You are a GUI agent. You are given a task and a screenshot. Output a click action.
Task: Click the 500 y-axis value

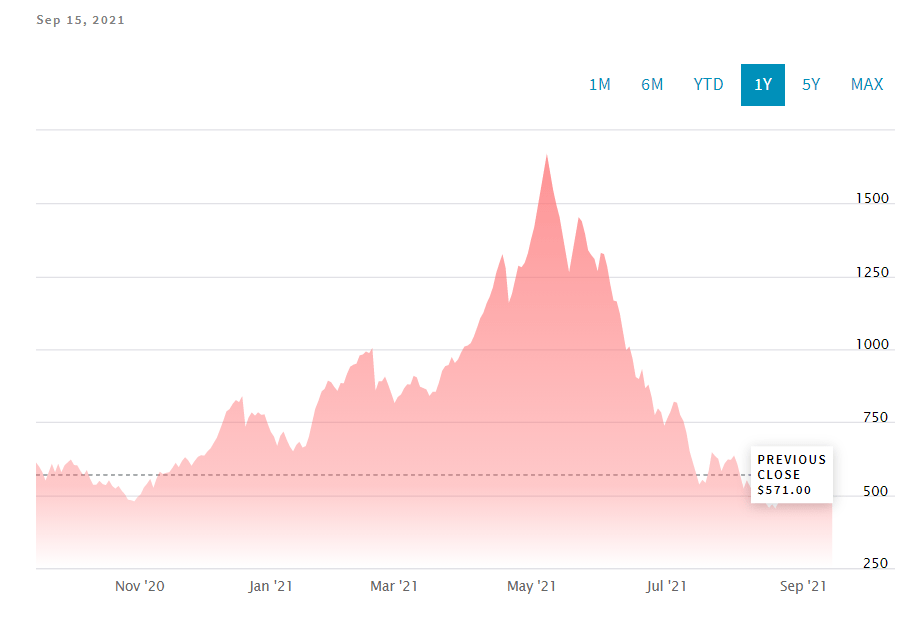[x=875, y=491]
